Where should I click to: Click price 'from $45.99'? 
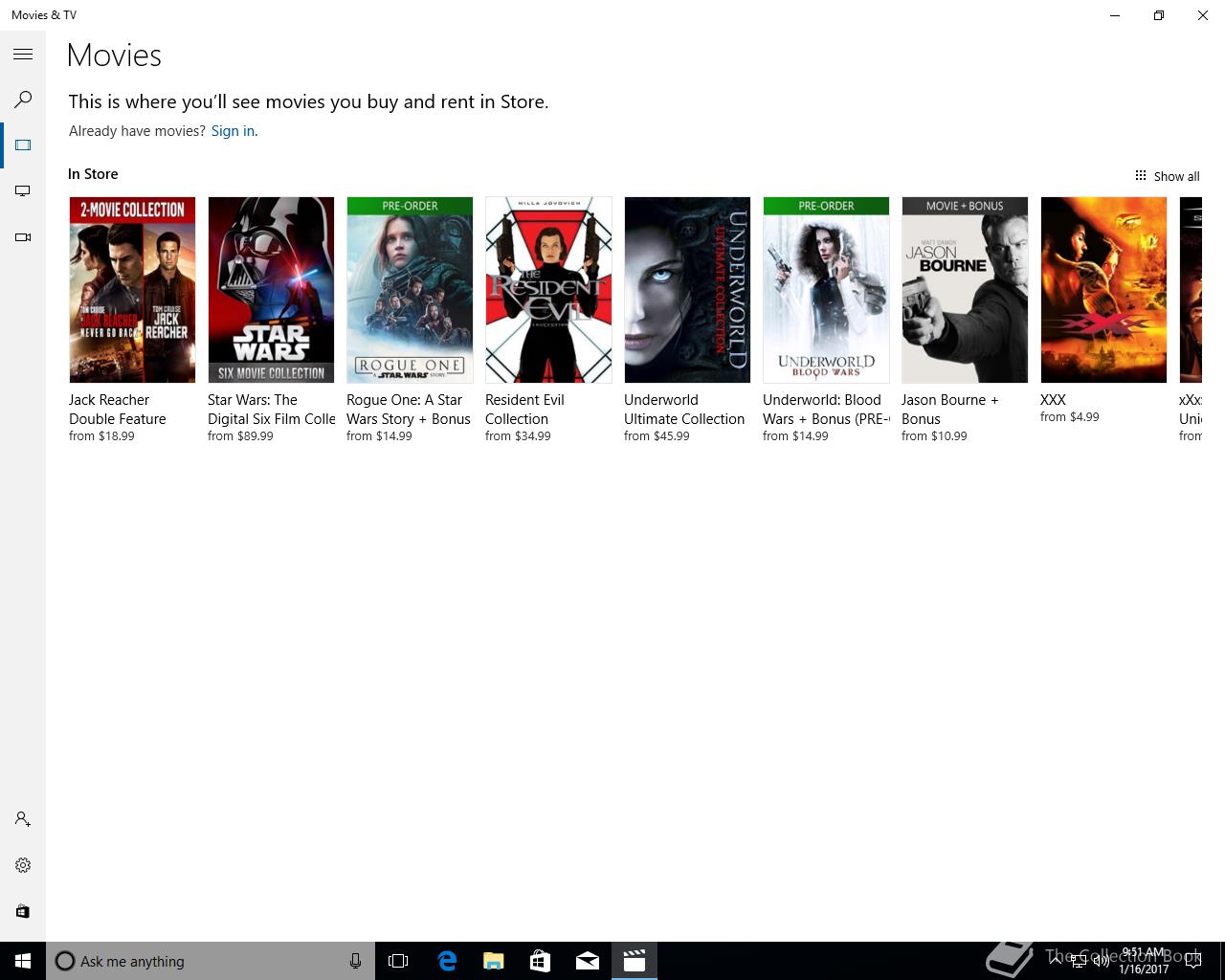tap(657, 436)
